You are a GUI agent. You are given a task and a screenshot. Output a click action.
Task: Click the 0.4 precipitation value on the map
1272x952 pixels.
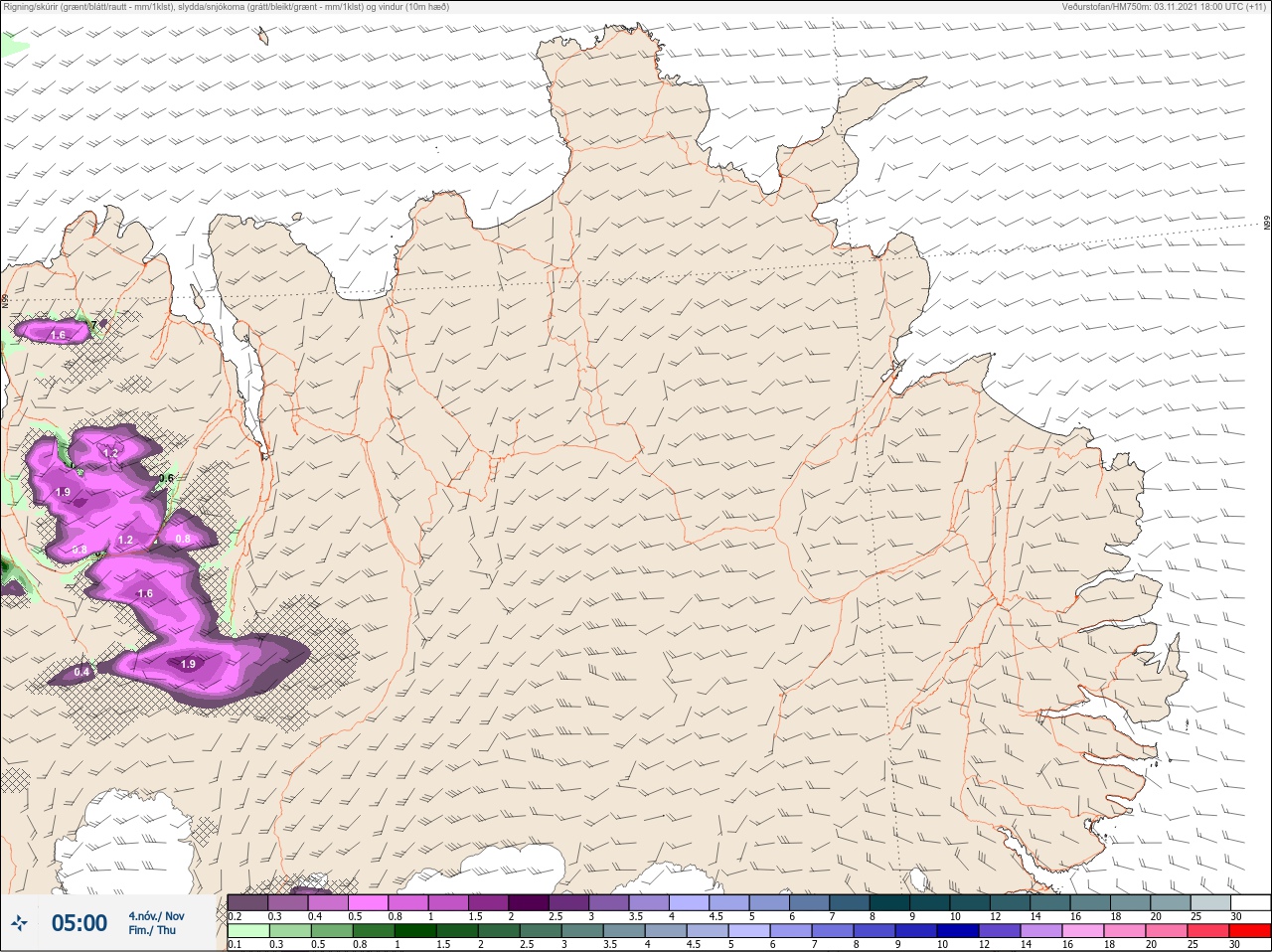tap(81, 673)
